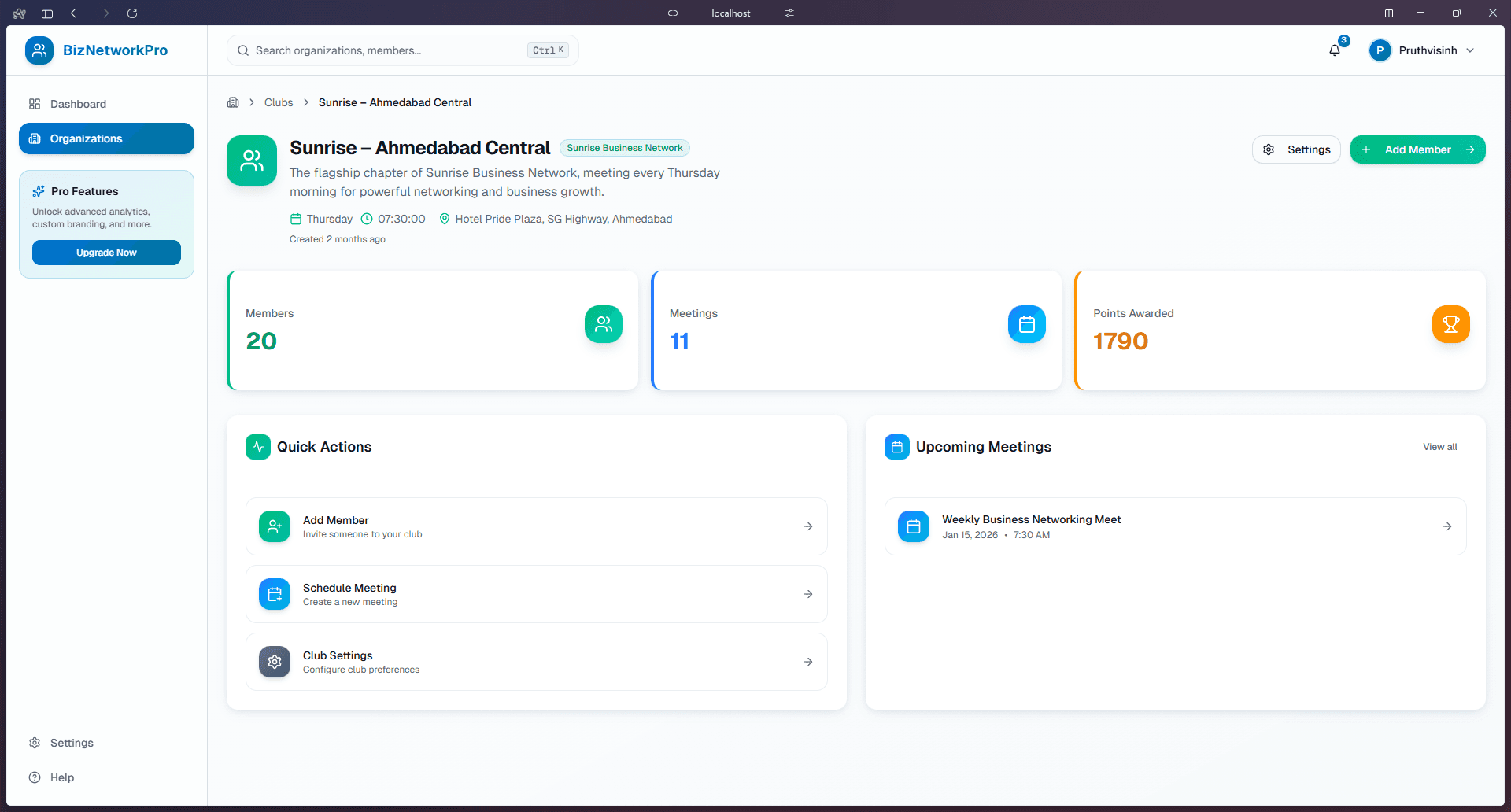This screenshot has height=812, width=1511.
Task: Click the Upgrade Now button
Action: point(106,252)
